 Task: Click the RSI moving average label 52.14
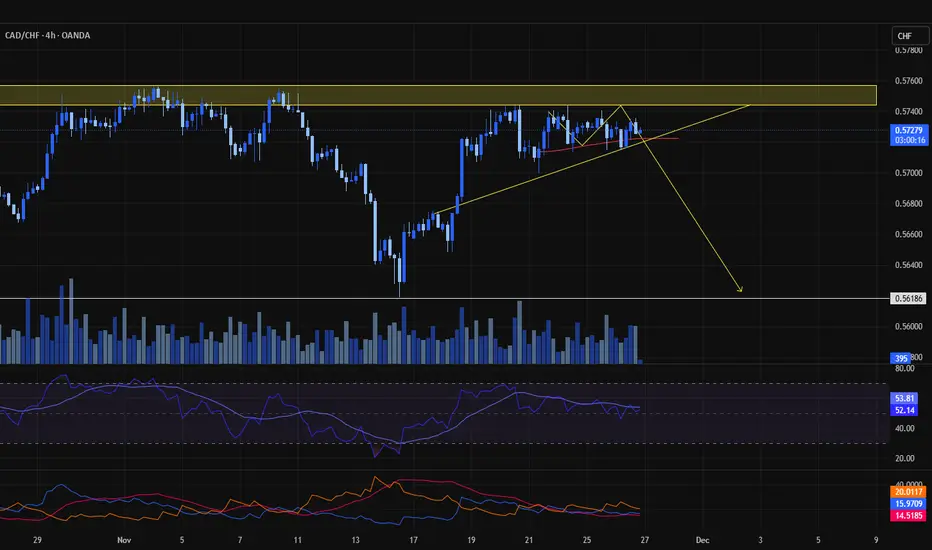tap(905, 410)
